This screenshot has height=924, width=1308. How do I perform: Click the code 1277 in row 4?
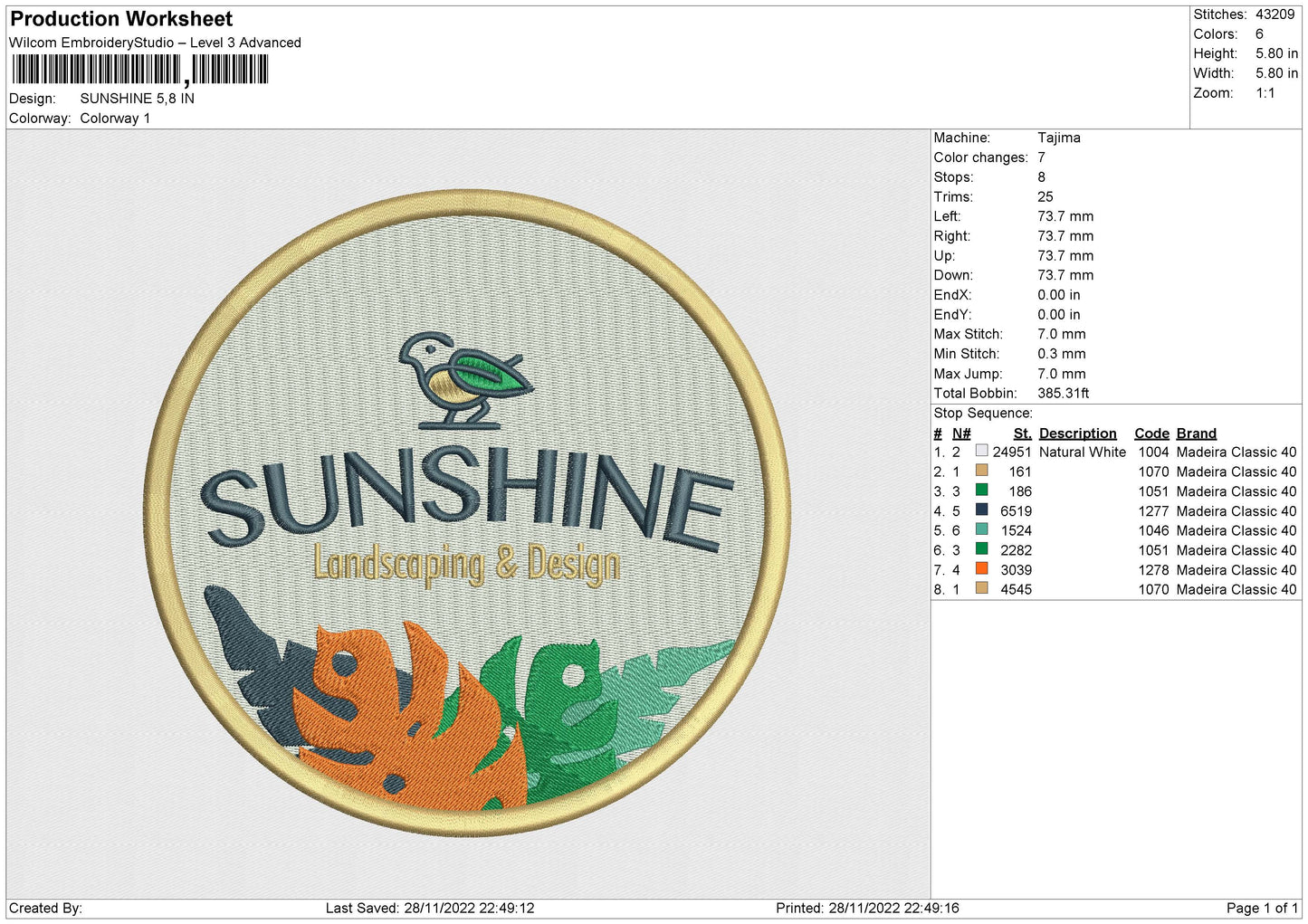[1154, 511]
